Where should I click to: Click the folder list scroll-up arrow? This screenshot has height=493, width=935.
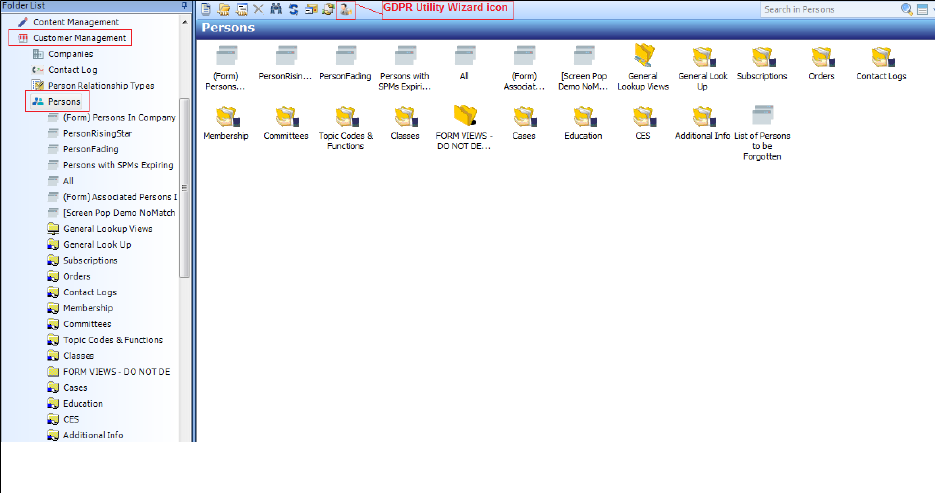pyautogui.click(x=184, y=22)
